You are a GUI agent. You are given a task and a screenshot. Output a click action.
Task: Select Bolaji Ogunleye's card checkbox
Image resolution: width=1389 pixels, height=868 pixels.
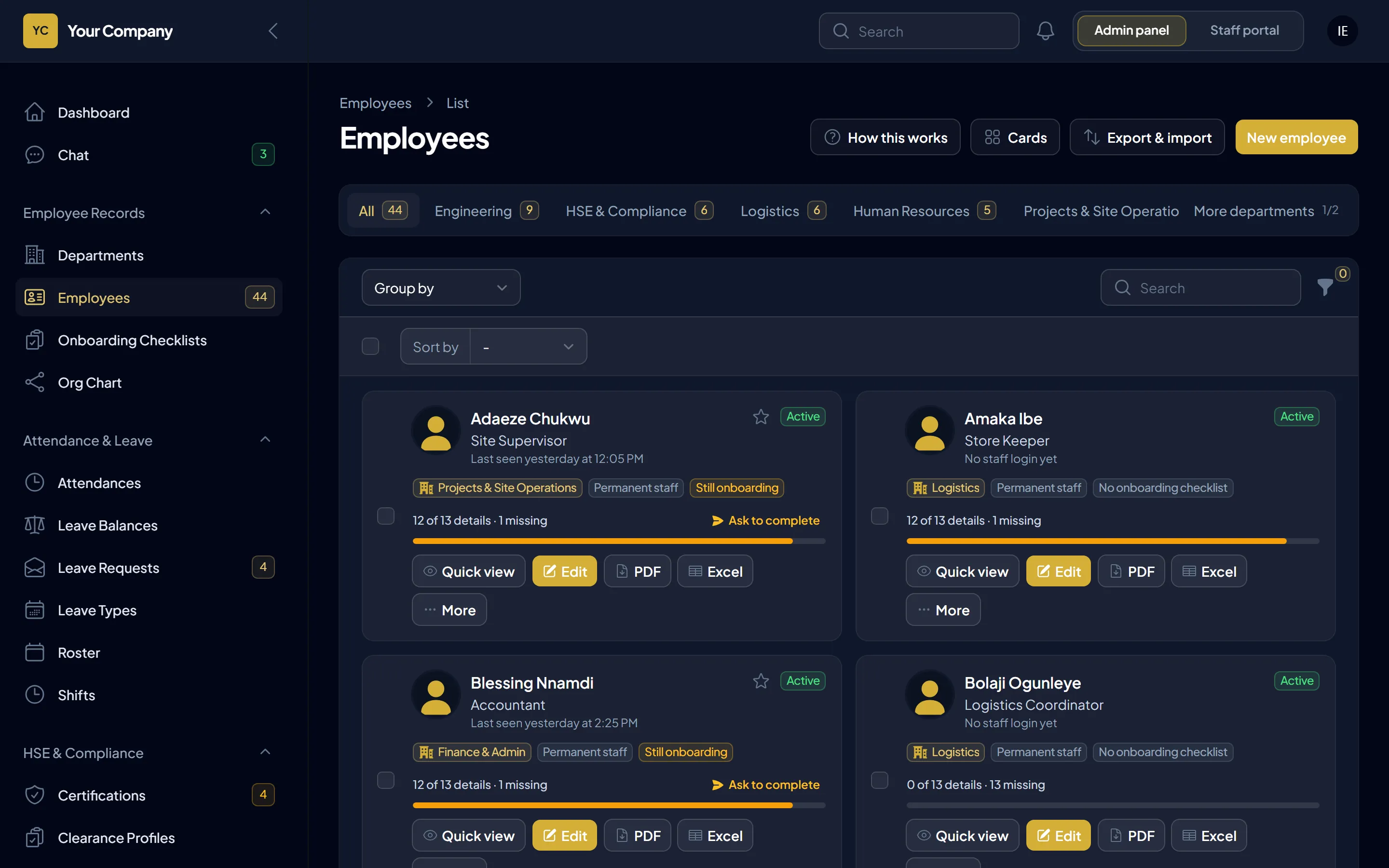(x=879, y=780)
